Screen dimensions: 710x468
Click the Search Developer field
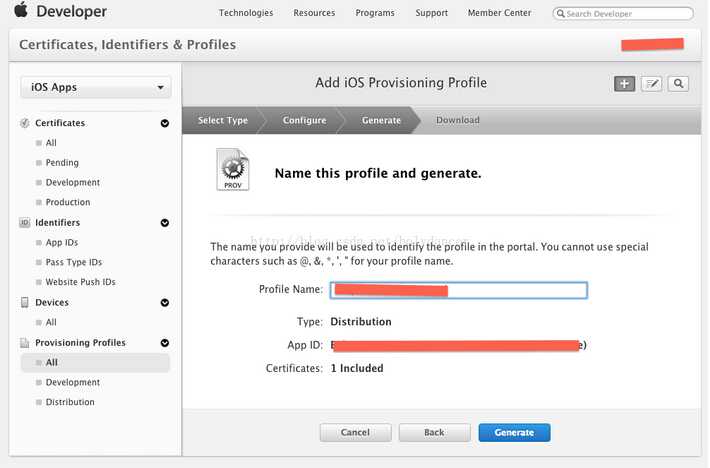point(623,14)
